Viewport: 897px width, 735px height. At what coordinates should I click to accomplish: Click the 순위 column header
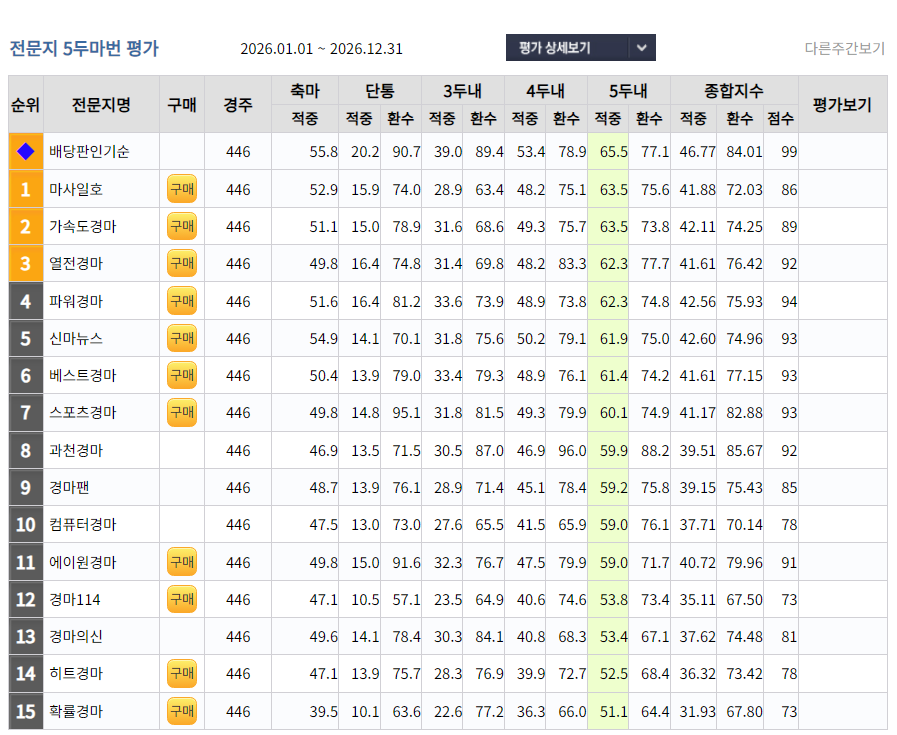point(26,105)
